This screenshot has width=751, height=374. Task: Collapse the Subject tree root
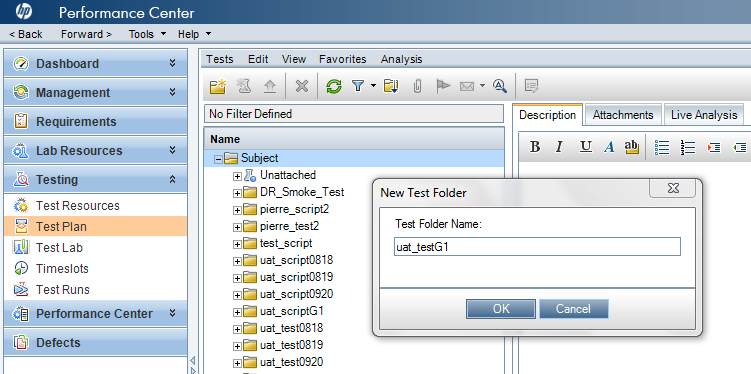point(218,159)
